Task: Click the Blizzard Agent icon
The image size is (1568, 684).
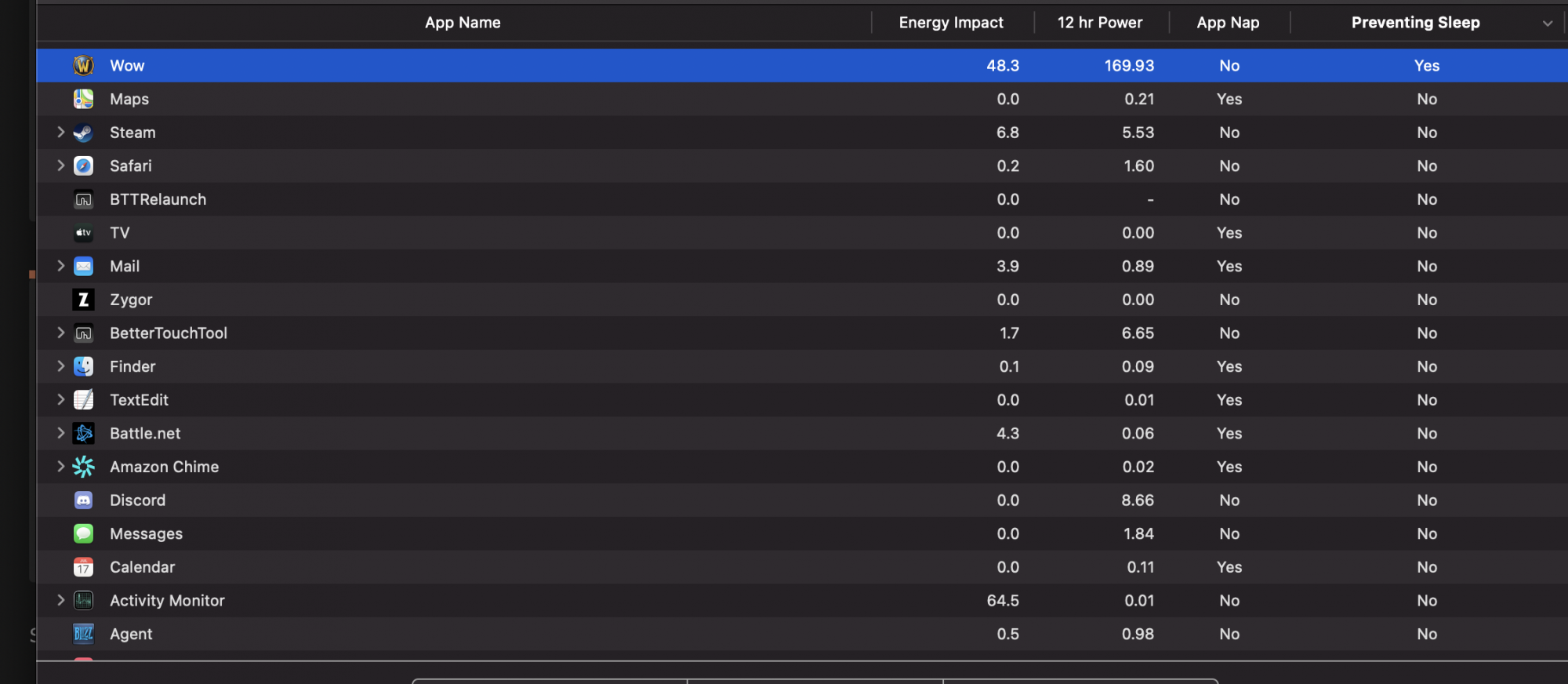Action: pyautogui.click(x=83, y=634)
